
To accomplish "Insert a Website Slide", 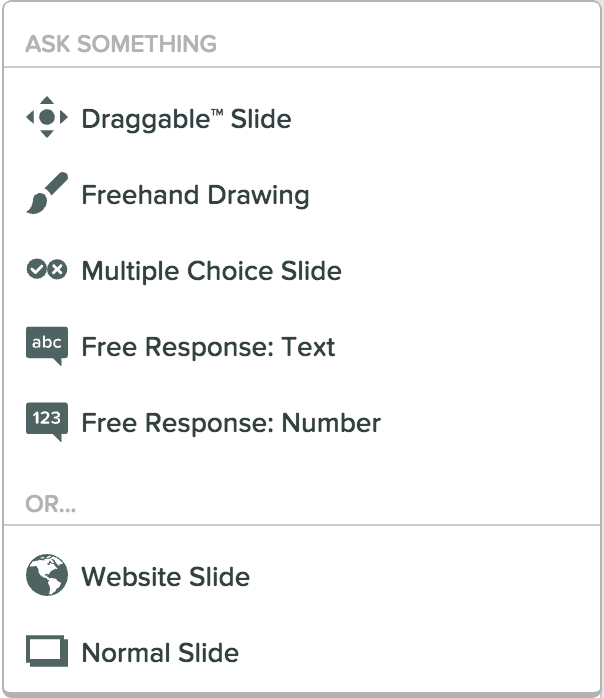I will point(165,577).
